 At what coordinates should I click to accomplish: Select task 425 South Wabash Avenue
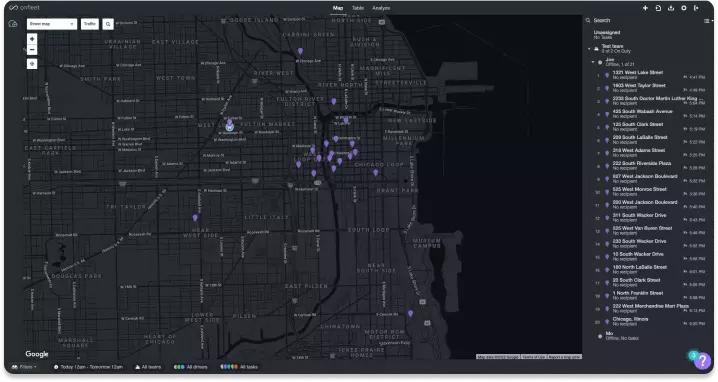pyautogui.click(x=650, y=114)
